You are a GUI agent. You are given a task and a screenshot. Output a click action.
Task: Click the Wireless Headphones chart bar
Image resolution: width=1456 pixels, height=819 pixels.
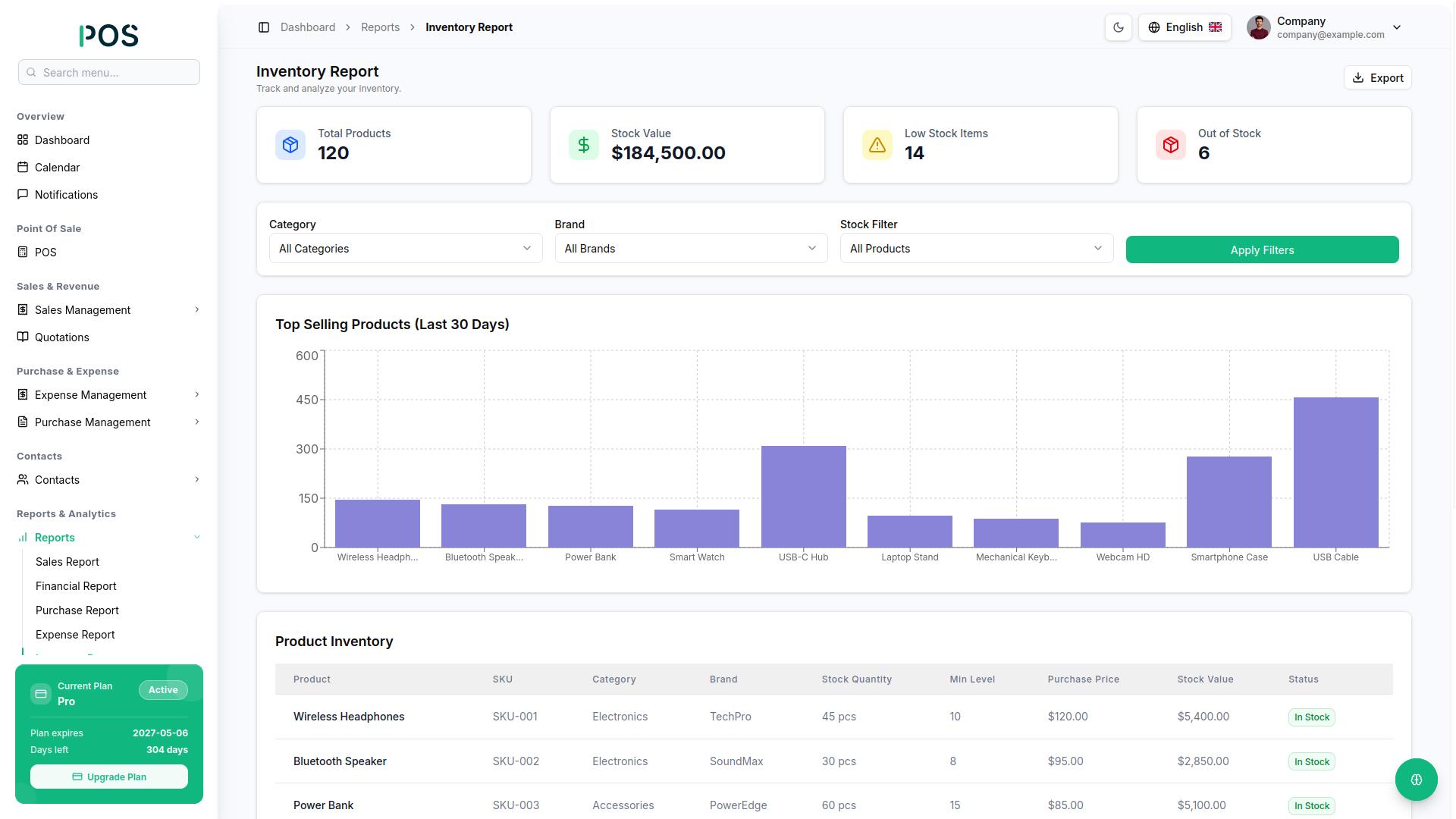point(378,523)
